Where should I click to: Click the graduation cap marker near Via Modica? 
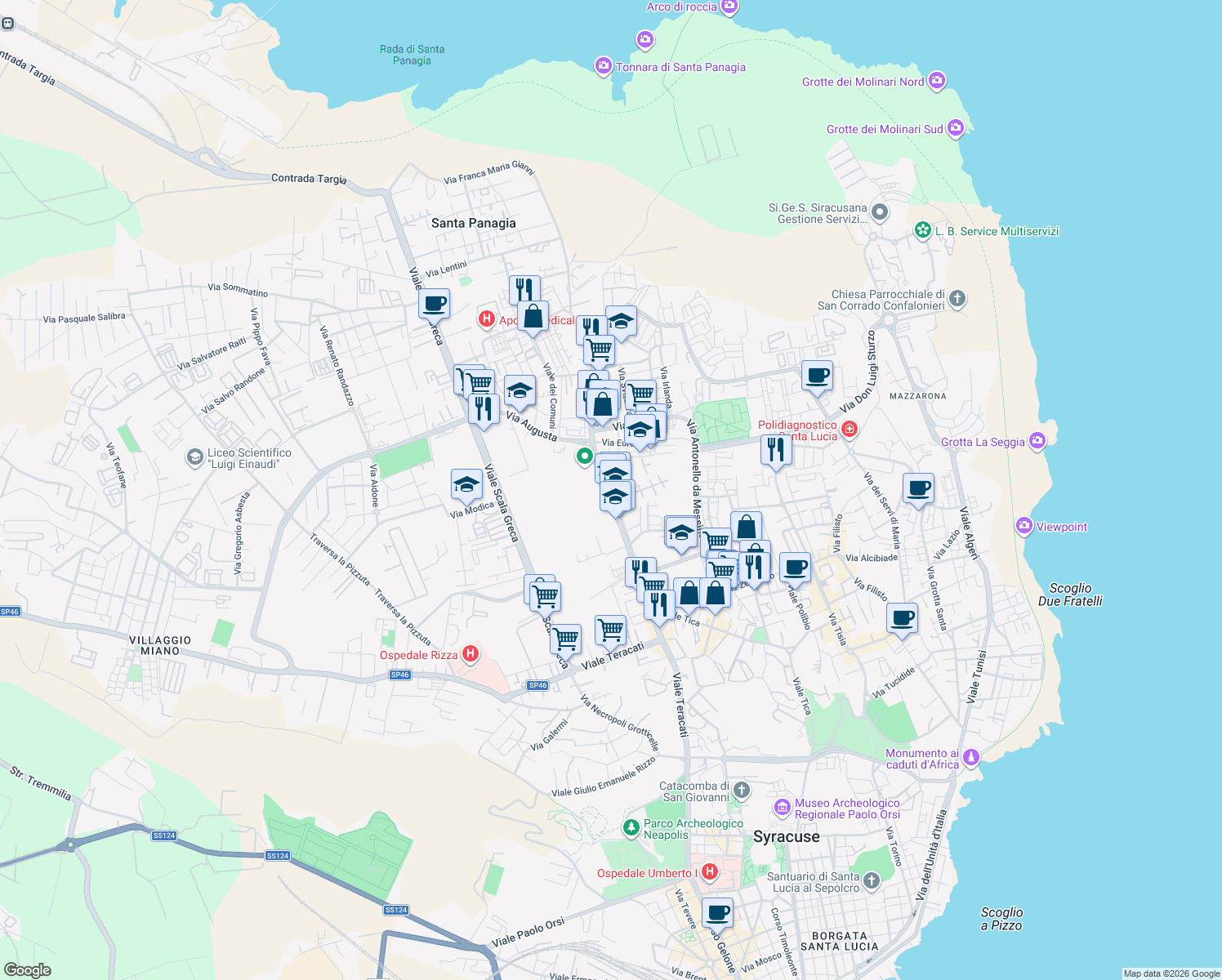(x=466, y=484)
